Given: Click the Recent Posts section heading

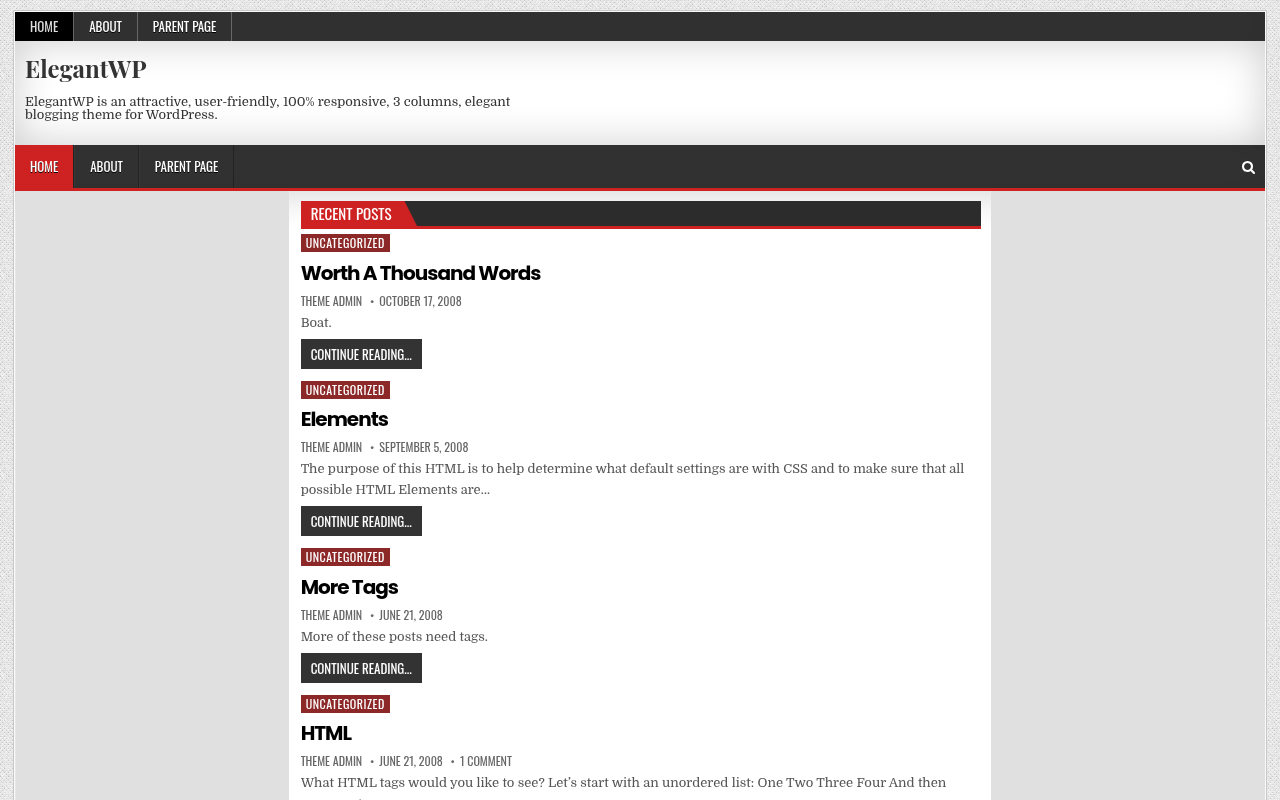Looking at the screenshot, I should click(x=351, y=214).
